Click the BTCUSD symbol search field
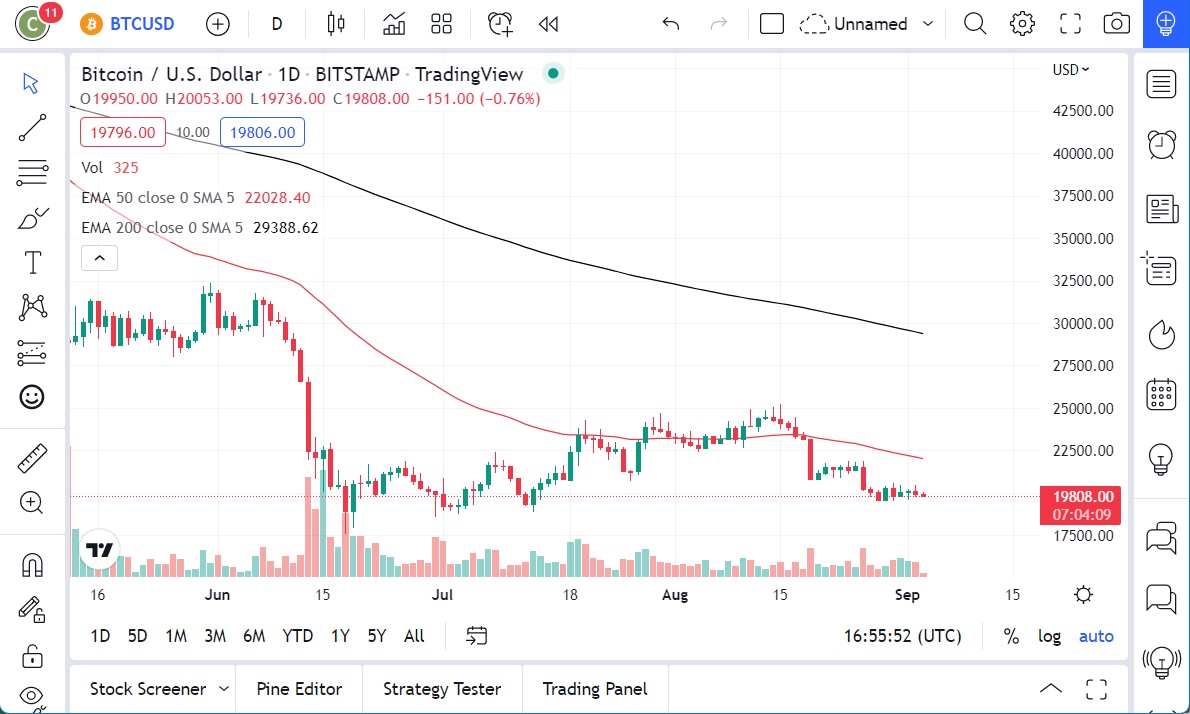Screen dimensions: 1190x714 pyautogui.click(x=128, y=24)
